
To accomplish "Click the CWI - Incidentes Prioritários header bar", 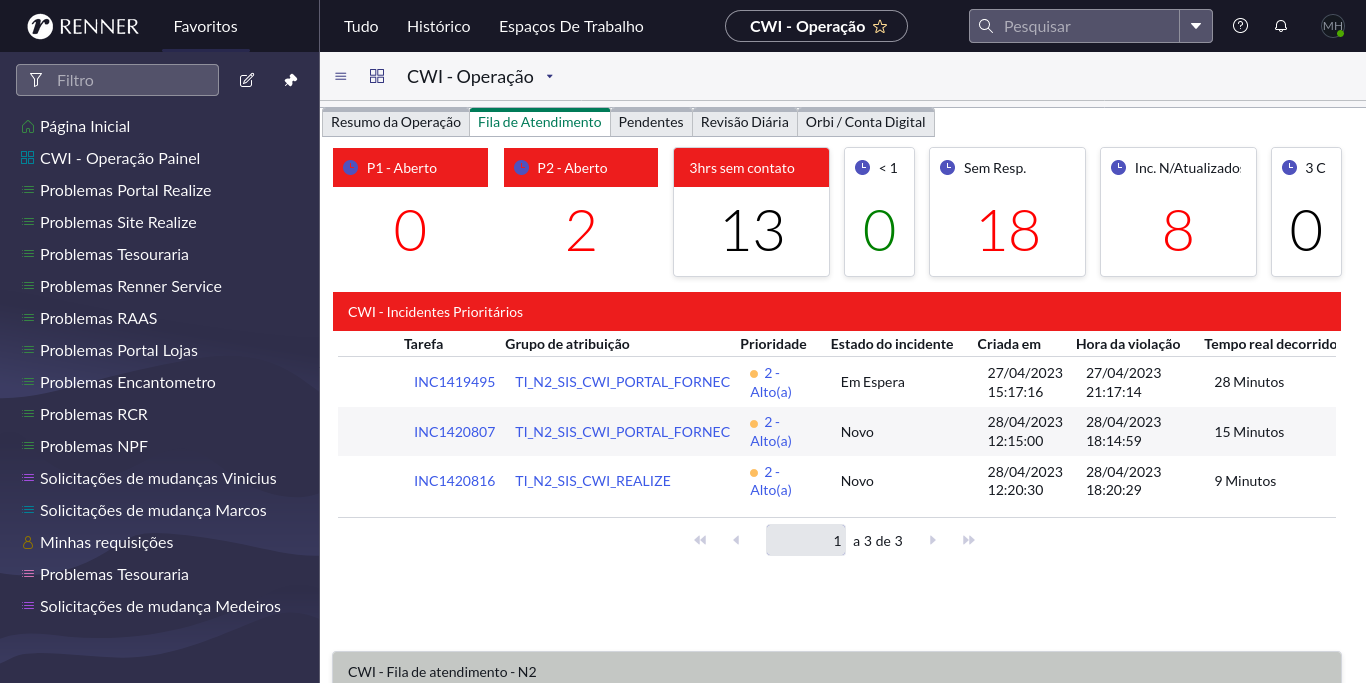I will click(x=837, y=312).
